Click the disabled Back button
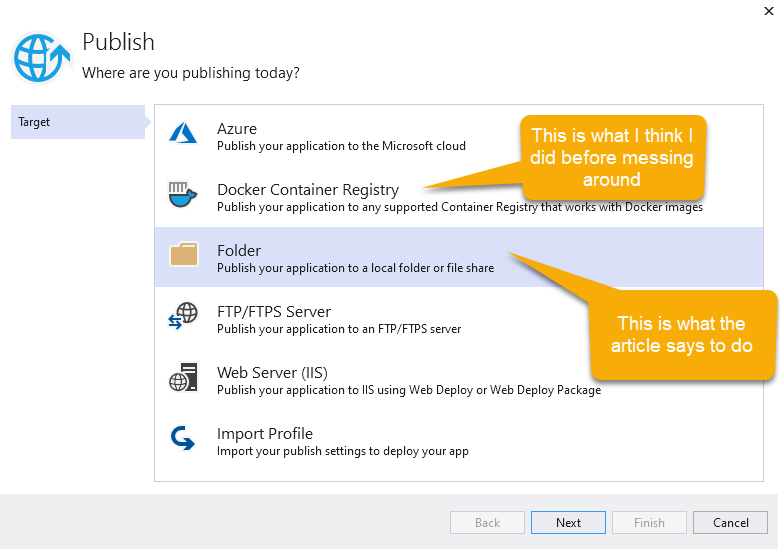This screenshot has height=549, width=780. (x=488, y=523)
